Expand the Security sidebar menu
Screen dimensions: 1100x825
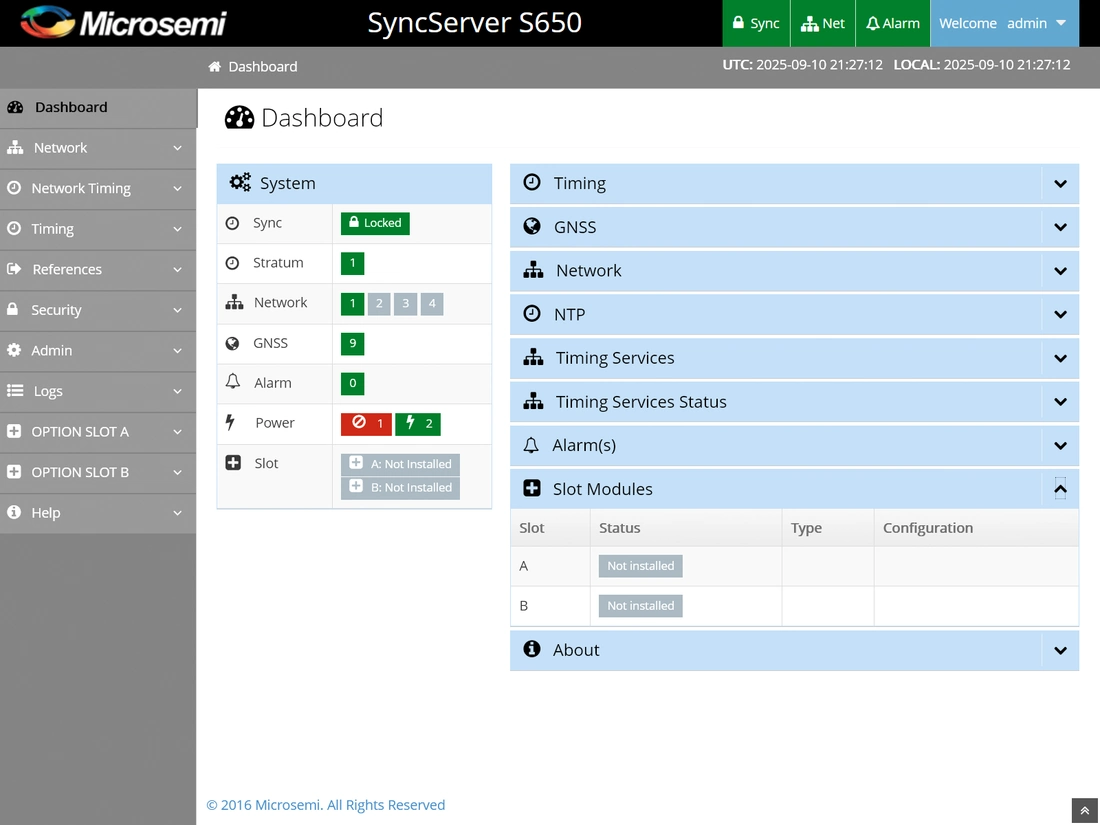[x=98, y=309]
